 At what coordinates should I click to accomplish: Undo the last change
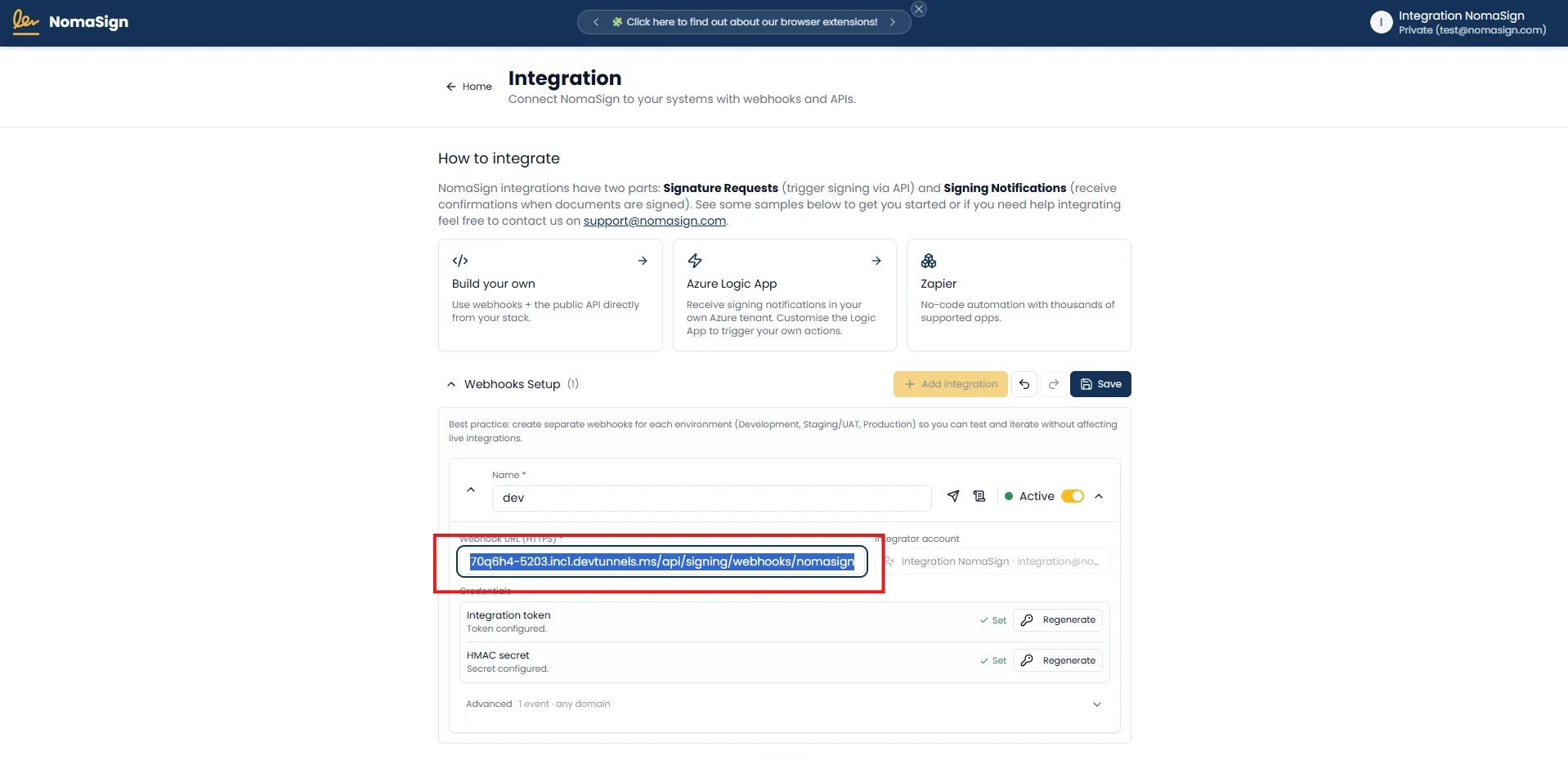(x=1024, y=384)
